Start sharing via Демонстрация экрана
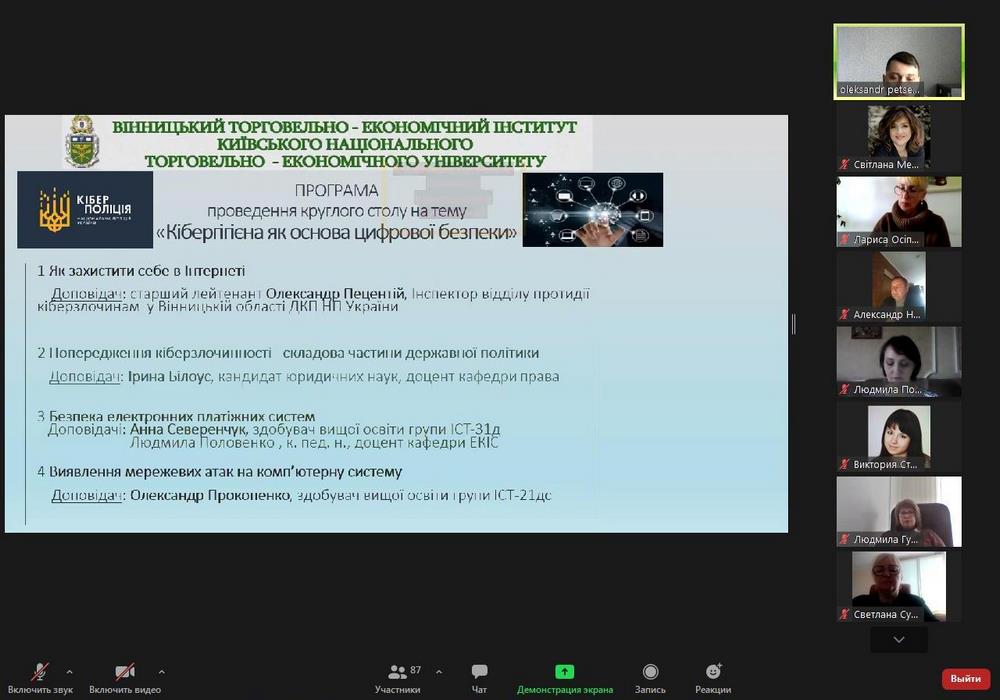 point(564,677)
